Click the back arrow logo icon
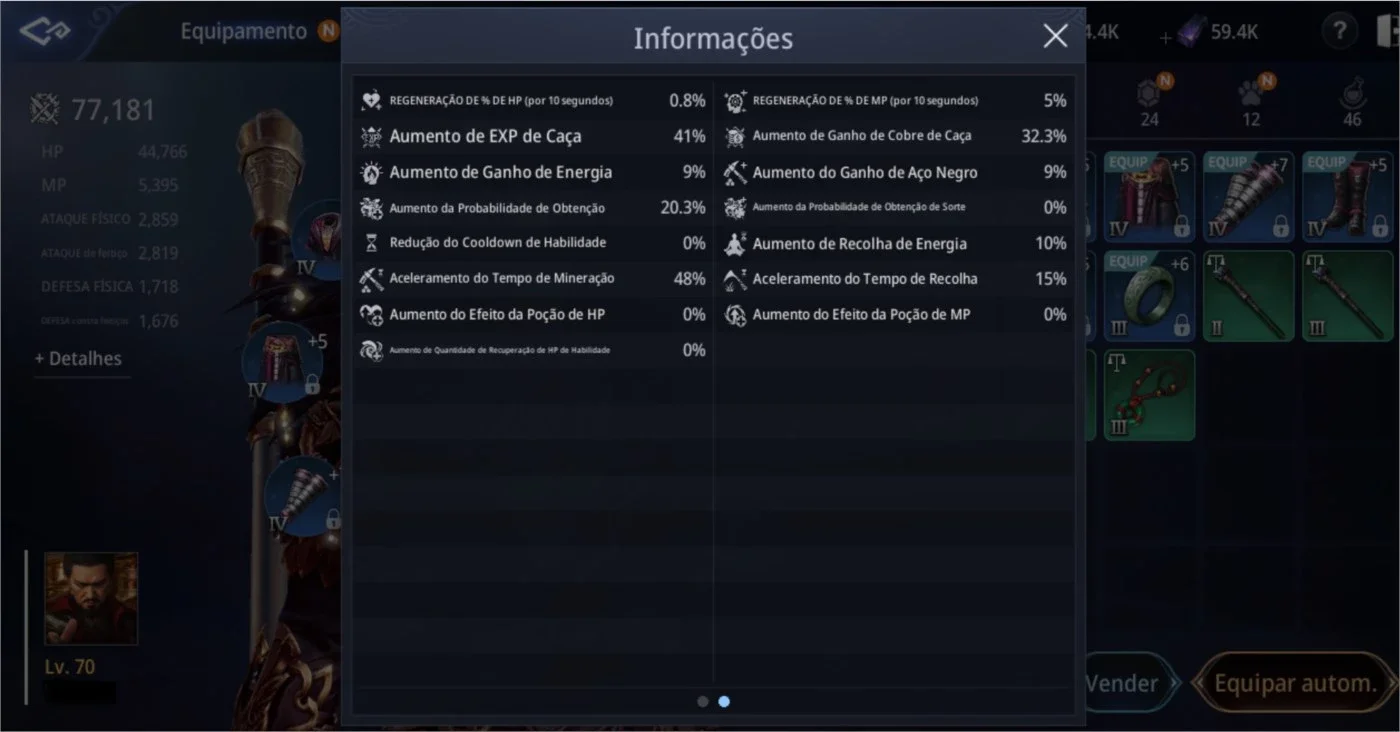The image size is (1400, 732). pyautogui.click(x=44, y=32)
